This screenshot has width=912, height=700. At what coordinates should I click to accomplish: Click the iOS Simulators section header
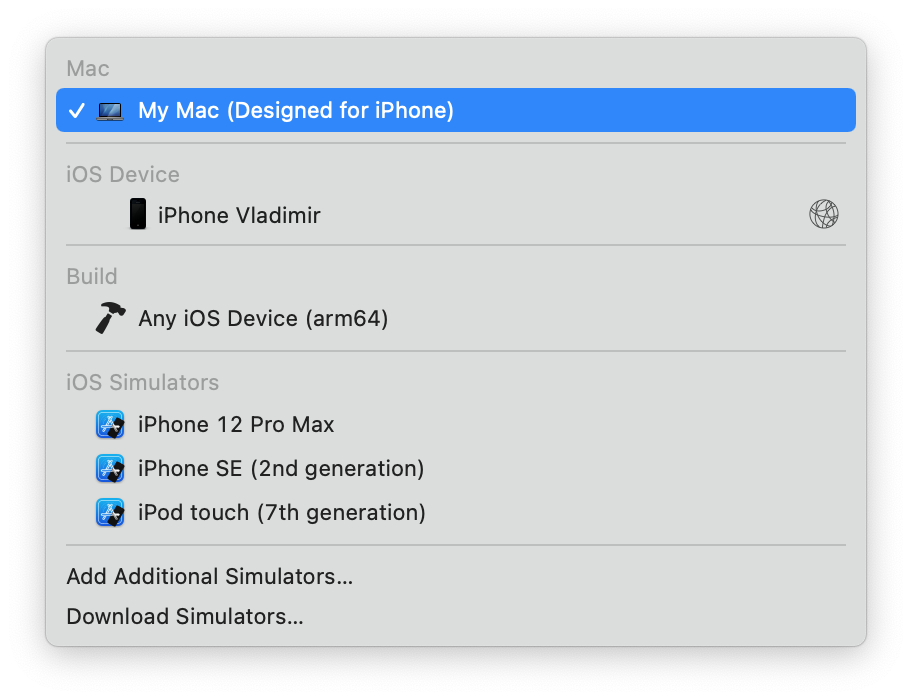click(x=142, y=383)
